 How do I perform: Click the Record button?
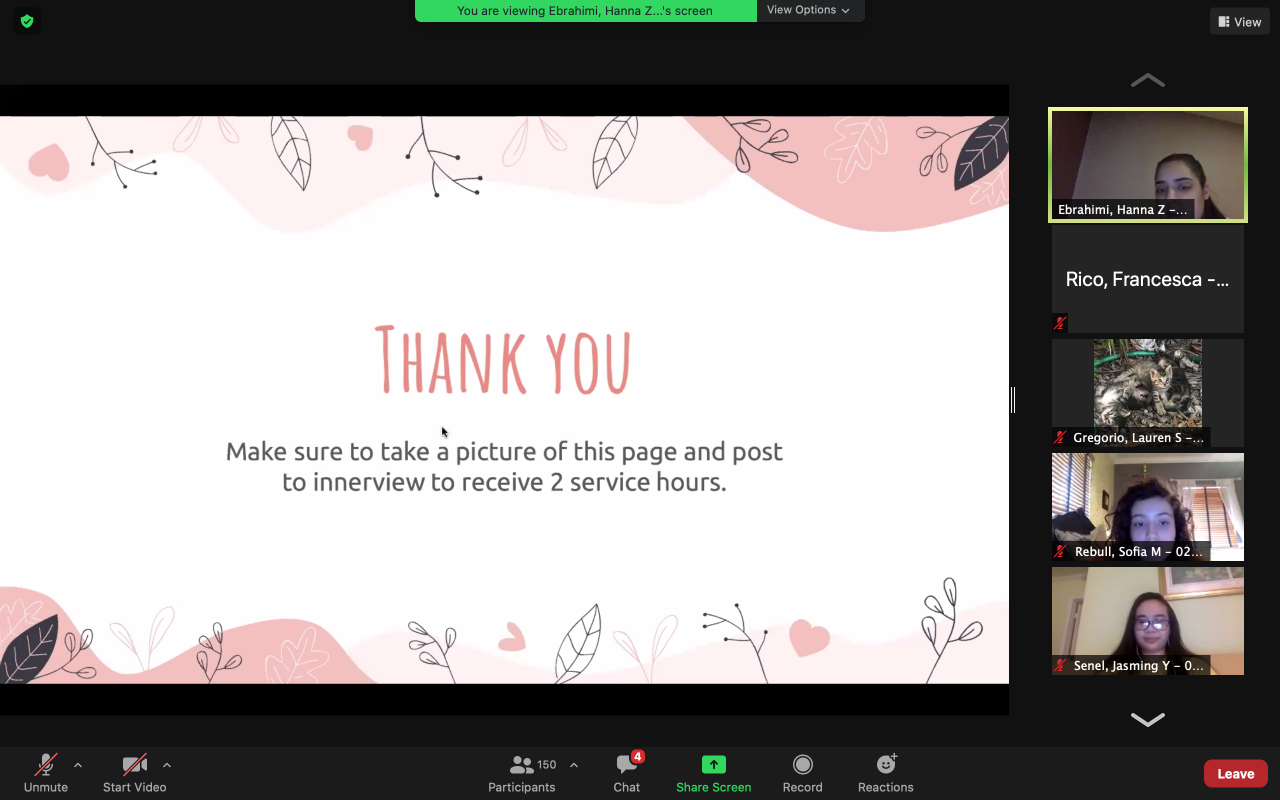click(802, 773)
